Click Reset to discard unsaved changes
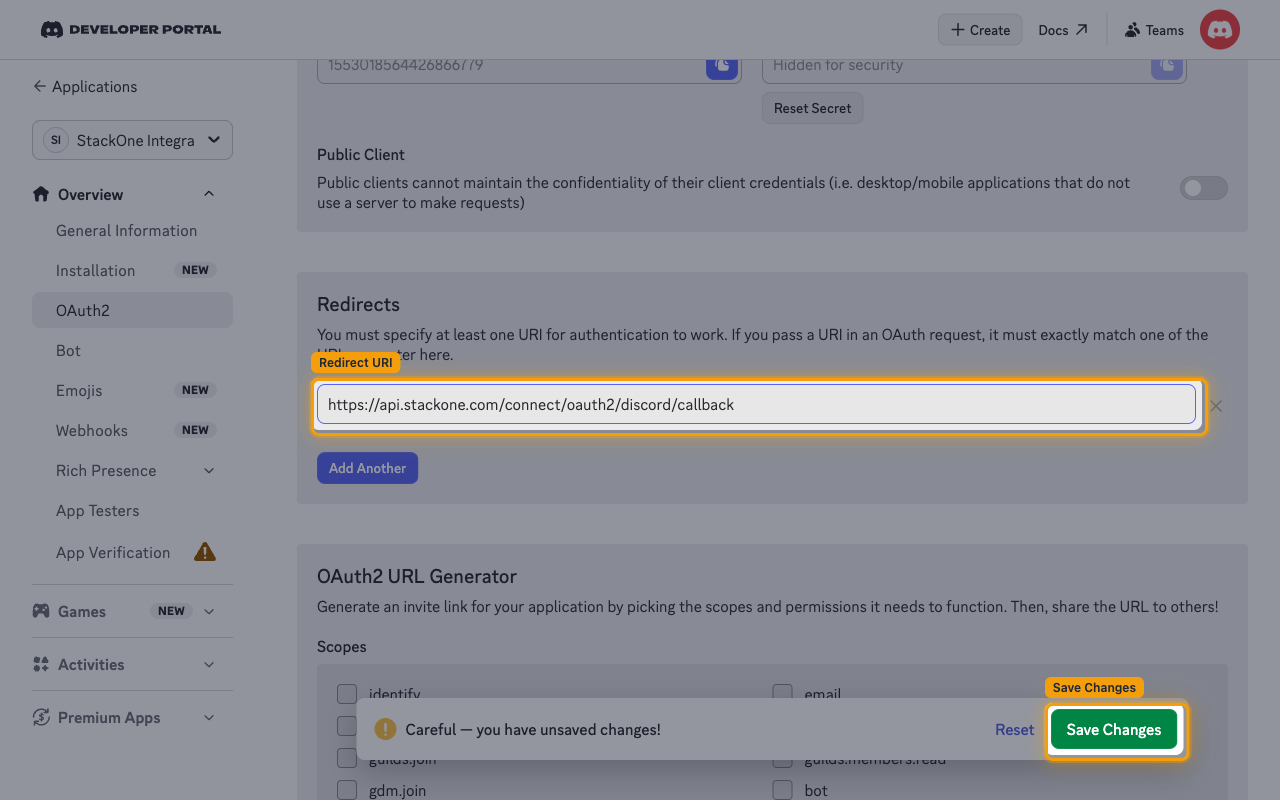The image size is (1280, 800). (1014, 730)
